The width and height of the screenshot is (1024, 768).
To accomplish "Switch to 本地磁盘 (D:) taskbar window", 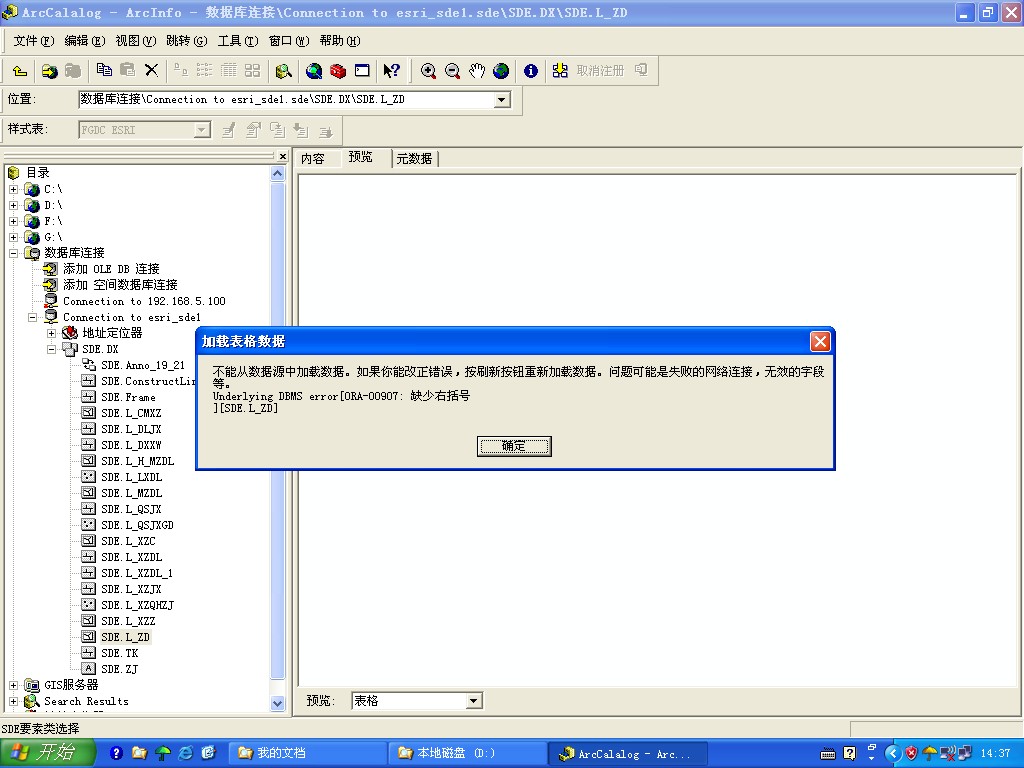I will click(x=466, y=753).
